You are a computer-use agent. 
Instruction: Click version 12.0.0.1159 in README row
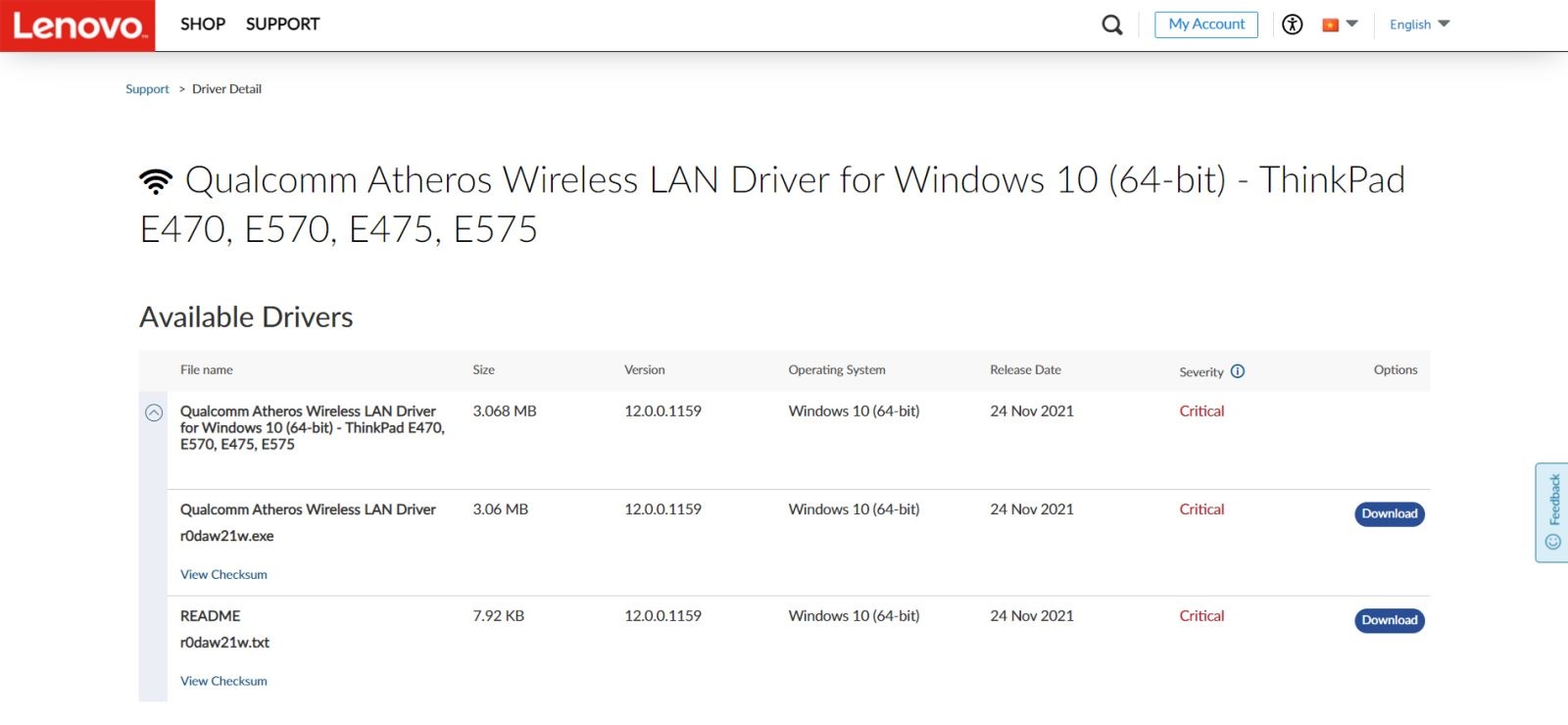663,616
